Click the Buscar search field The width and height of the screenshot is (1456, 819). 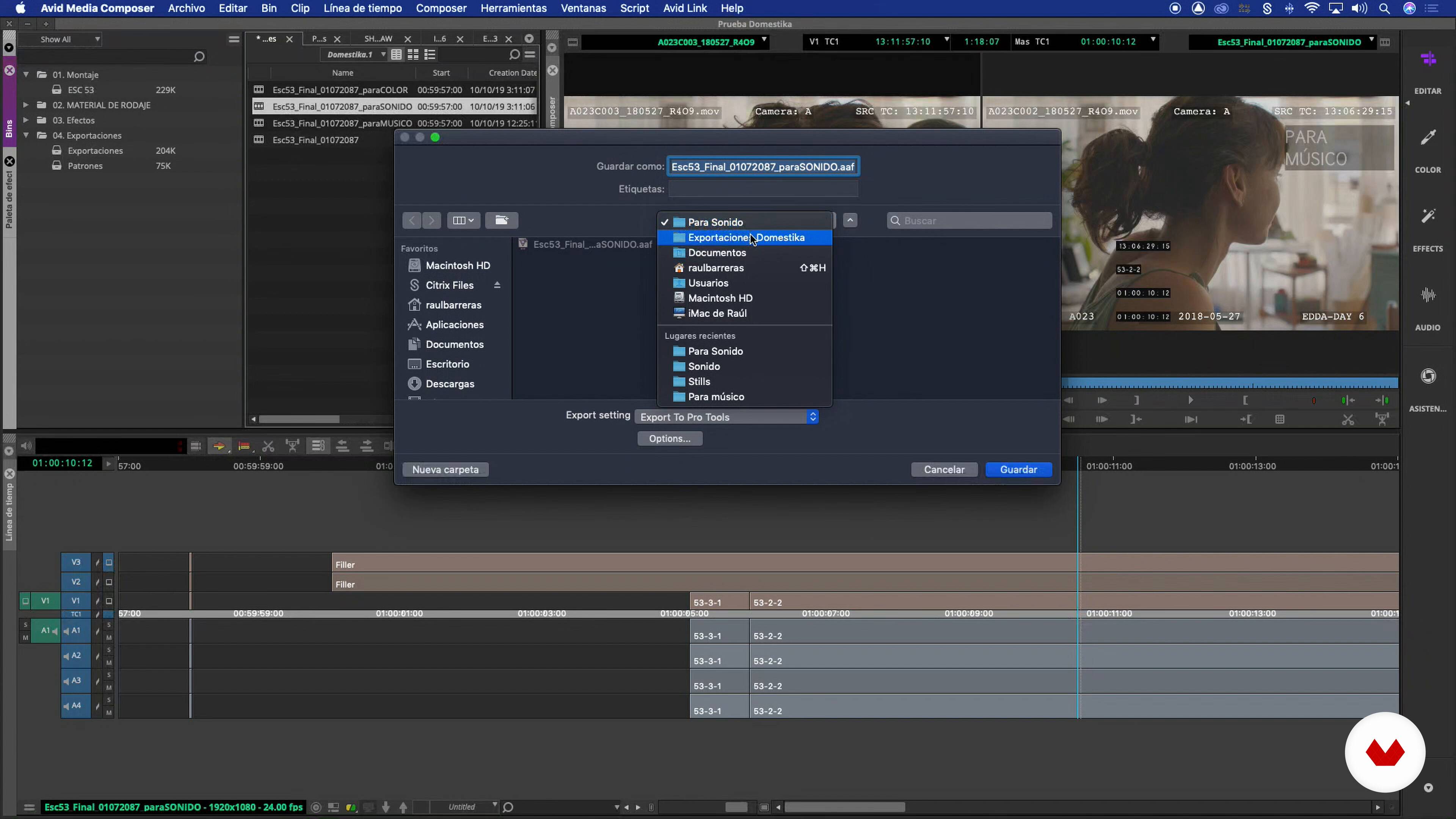(970, 221)
